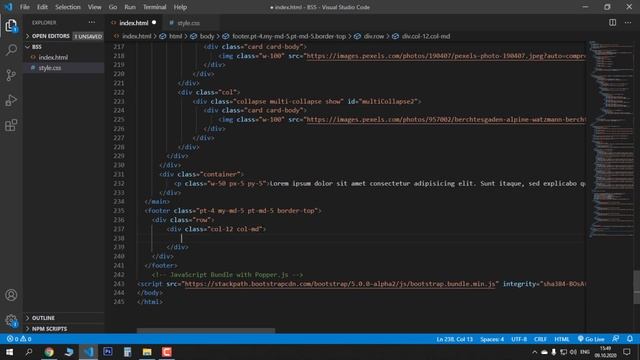Open the Selection menu
This screenshot has width=640, height=360.
[x=68, y=7]
